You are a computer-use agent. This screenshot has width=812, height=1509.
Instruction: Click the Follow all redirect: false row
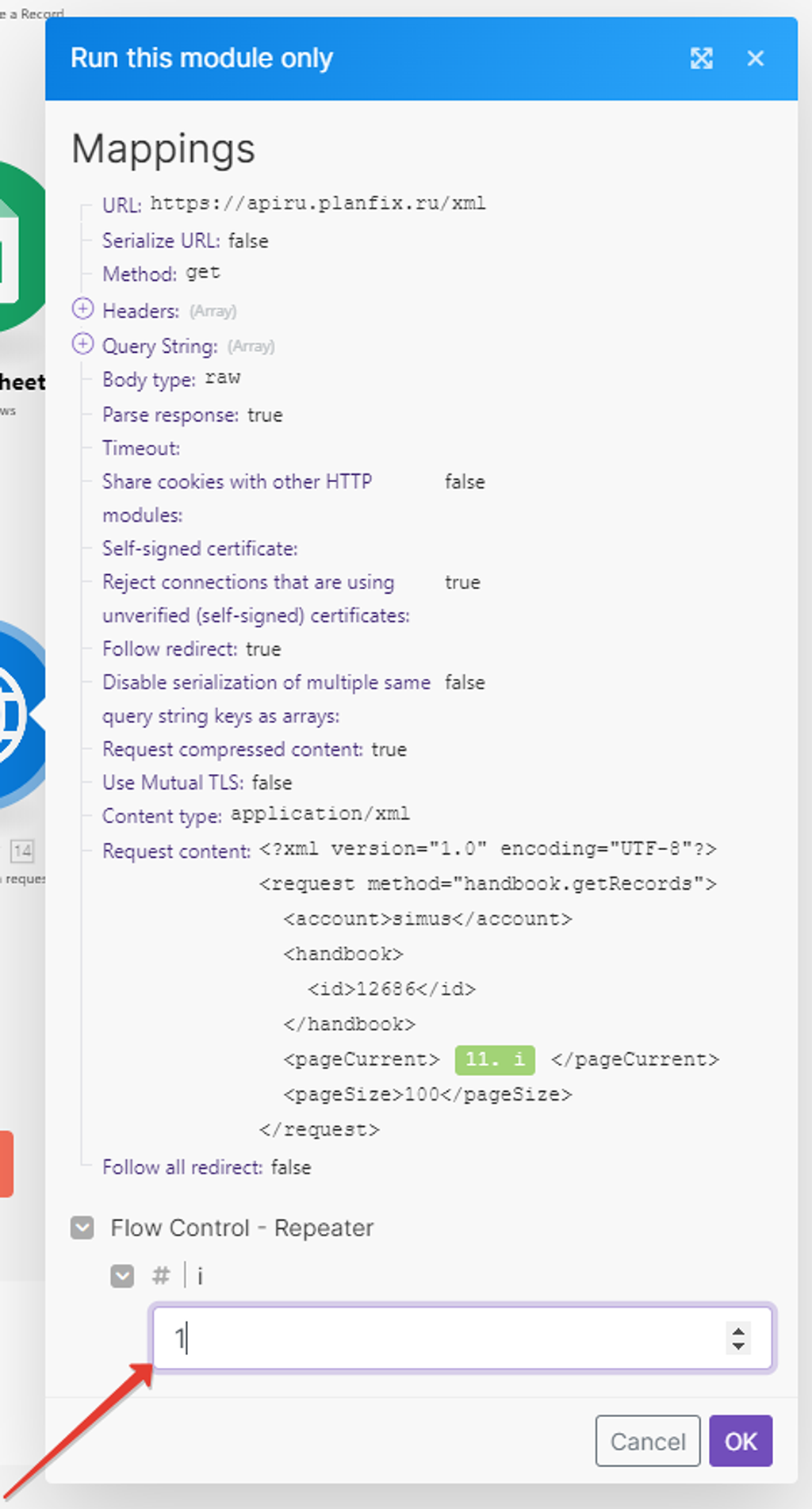(207, 1167)
